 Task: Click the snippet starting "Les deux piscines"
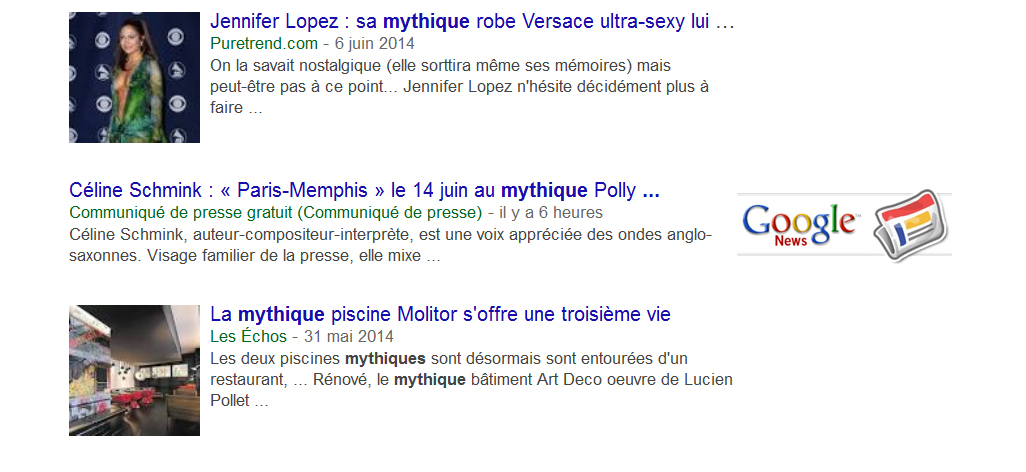pyautogui.click(x=470, y=380)
